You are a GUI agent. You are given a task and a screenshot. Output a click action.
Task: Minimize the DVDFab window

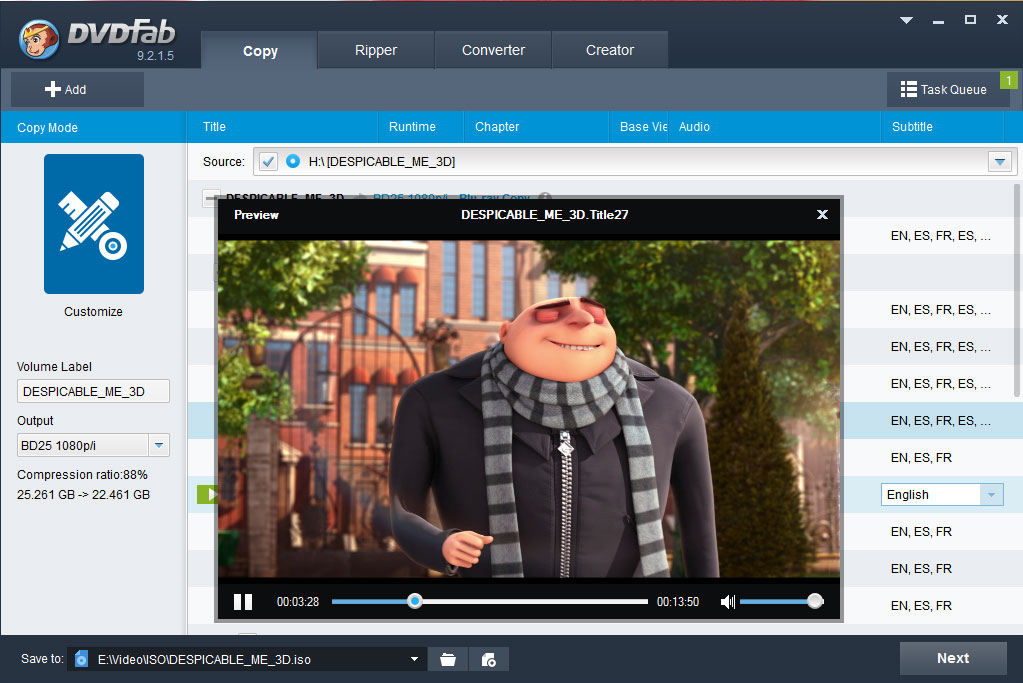point(938,21)
